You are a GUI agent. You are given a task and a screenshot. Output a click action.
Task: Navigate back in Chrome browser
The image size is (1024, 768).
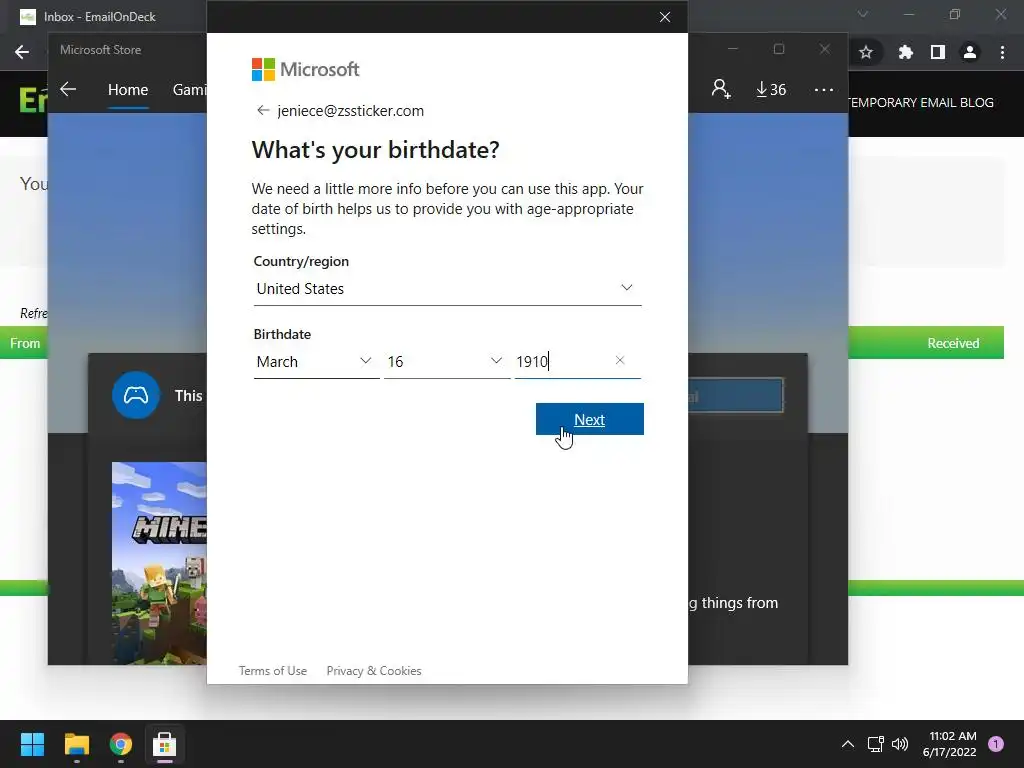pos(22,52)
